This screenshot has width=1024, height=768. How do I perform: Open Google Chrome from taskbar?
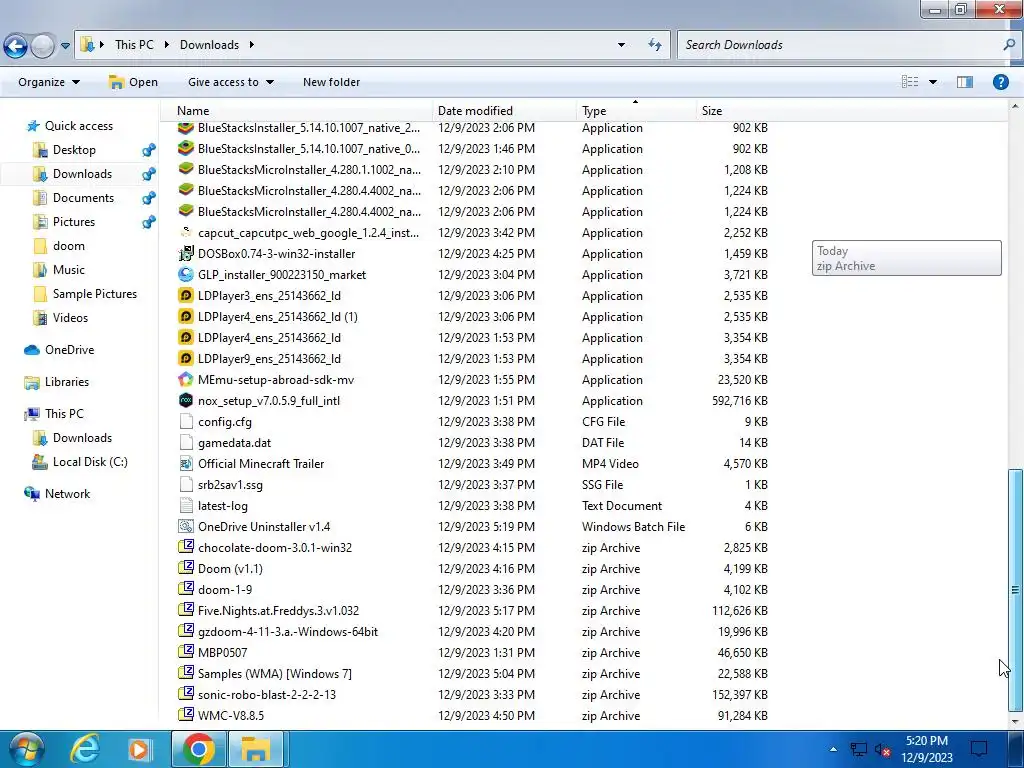[x=199, y=749]
